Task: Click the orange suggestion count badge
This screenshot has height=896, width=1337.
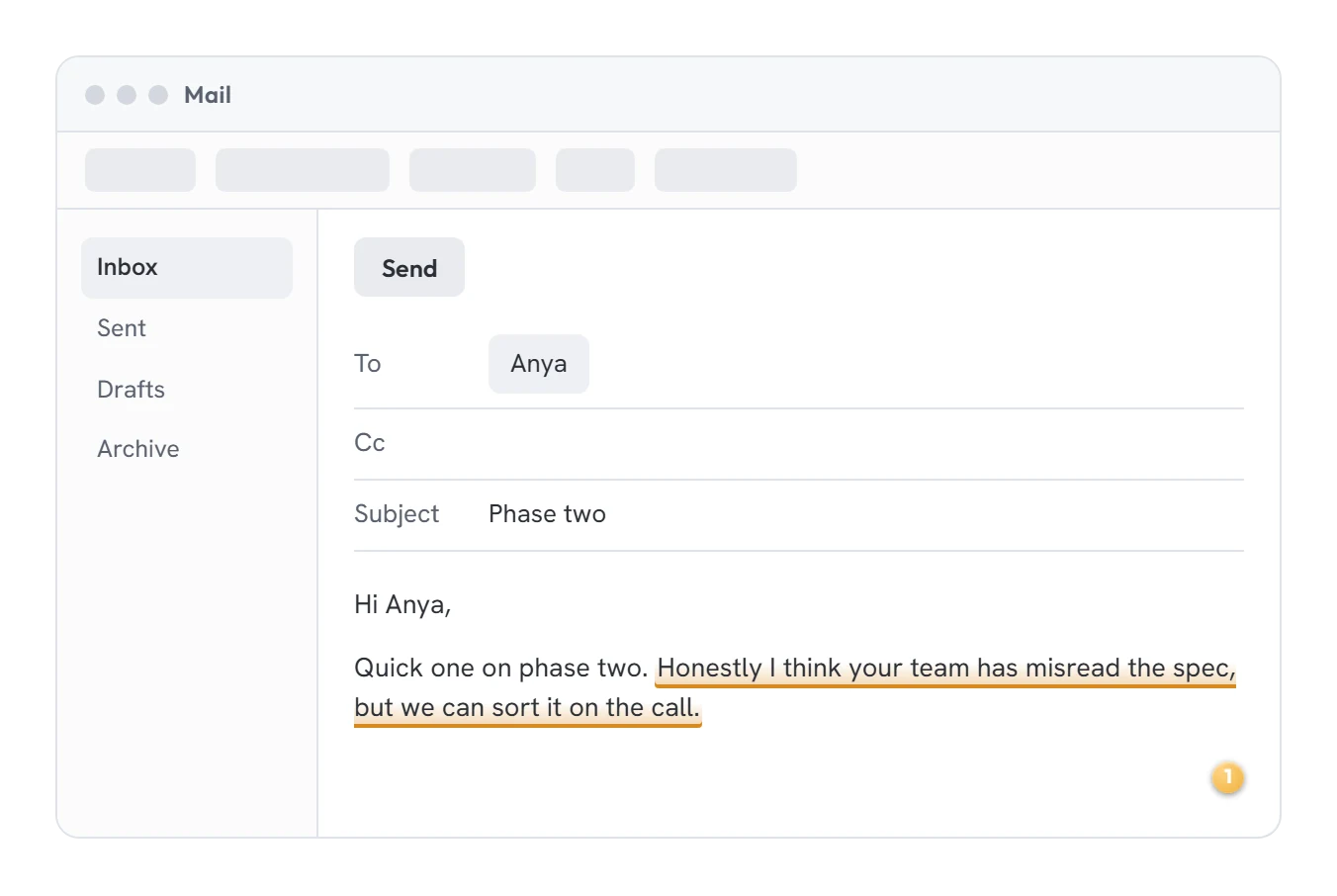Action: [1228, 778]
